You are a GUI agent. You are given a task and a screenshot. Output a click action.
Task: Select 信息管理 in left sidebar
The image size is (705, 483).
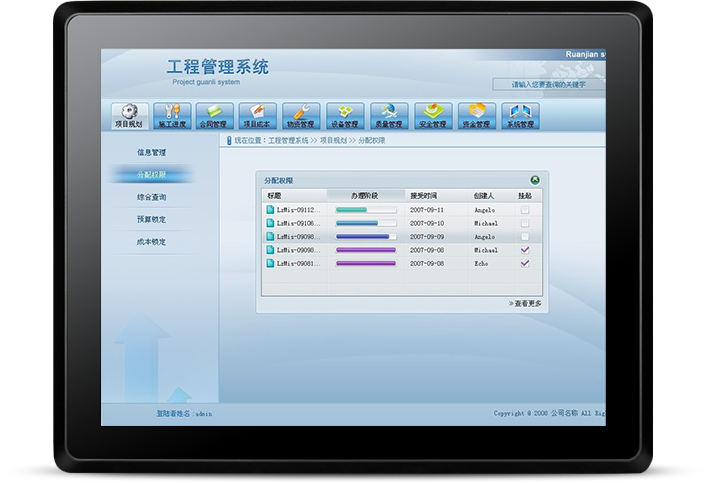[151, 152]
